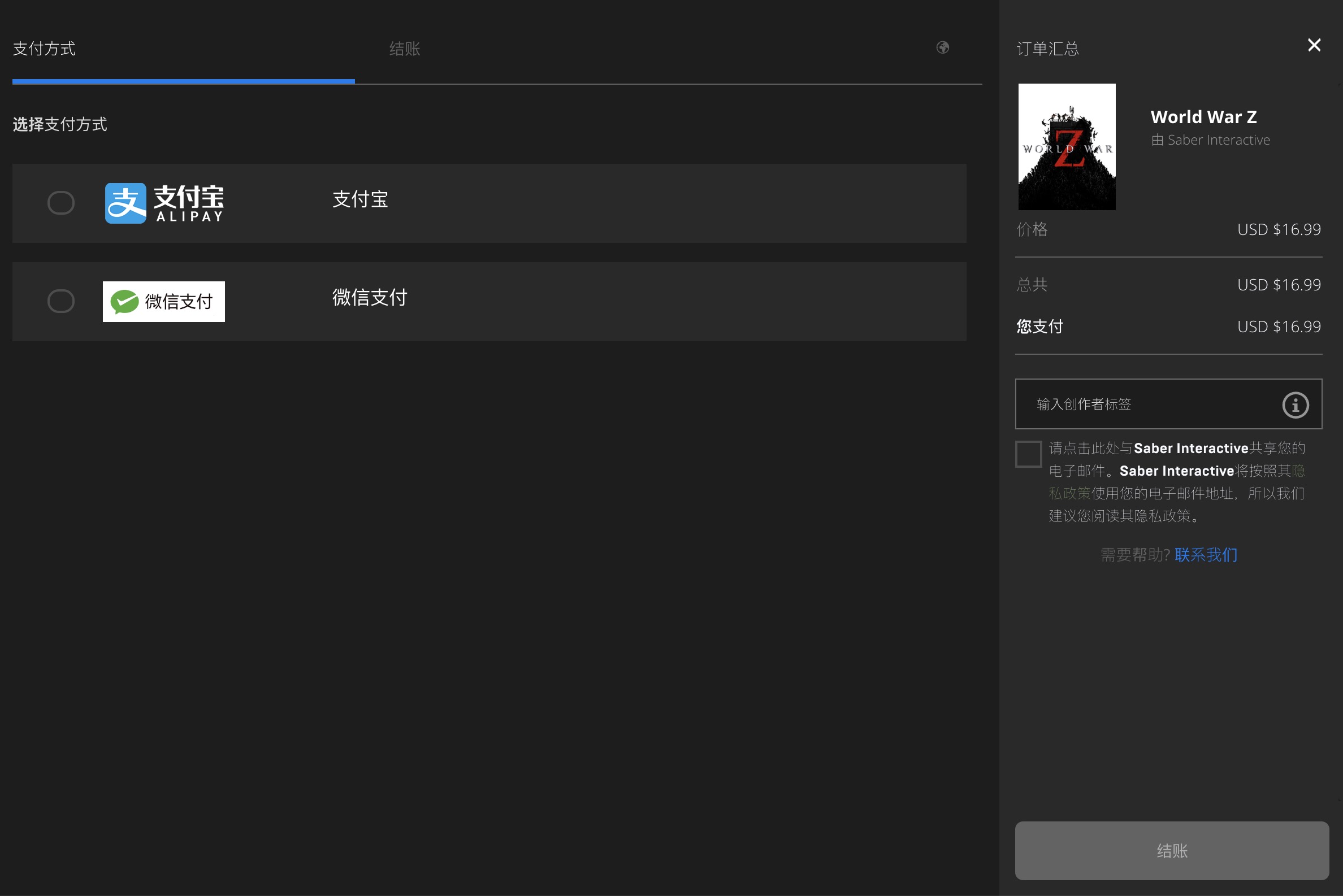This screenshot has height=896, width=1343.
Task: Click the Alipay logo
Action: [164, 203]
